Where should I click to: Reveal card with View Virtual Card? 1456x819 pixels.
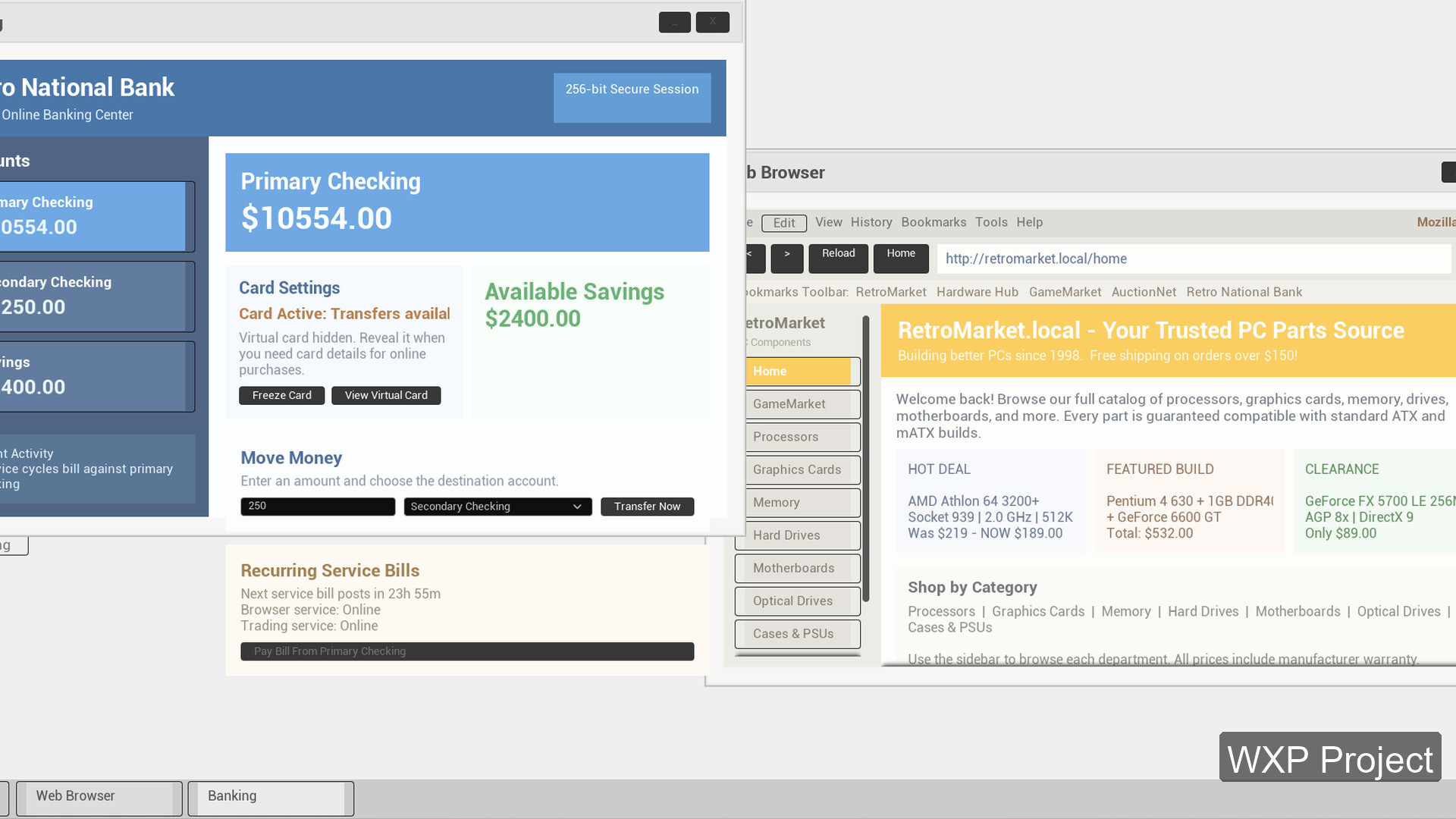click(x=386, y=395)
